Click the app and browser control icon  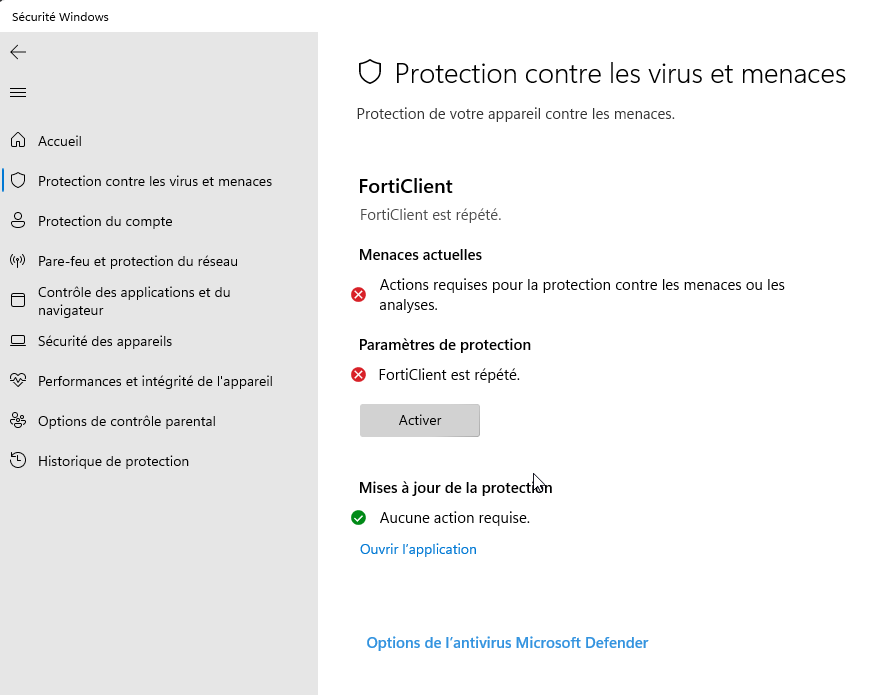click(x=18, y=301)
